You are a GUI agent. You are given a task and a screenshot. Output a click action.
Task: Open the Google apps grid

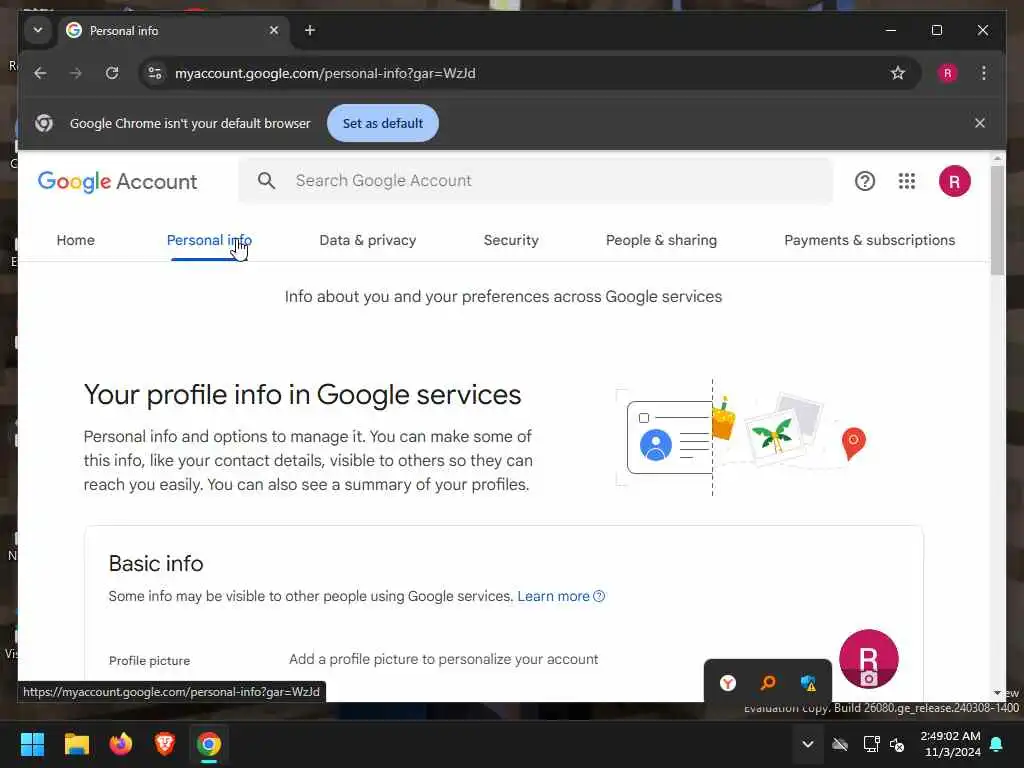906,181
